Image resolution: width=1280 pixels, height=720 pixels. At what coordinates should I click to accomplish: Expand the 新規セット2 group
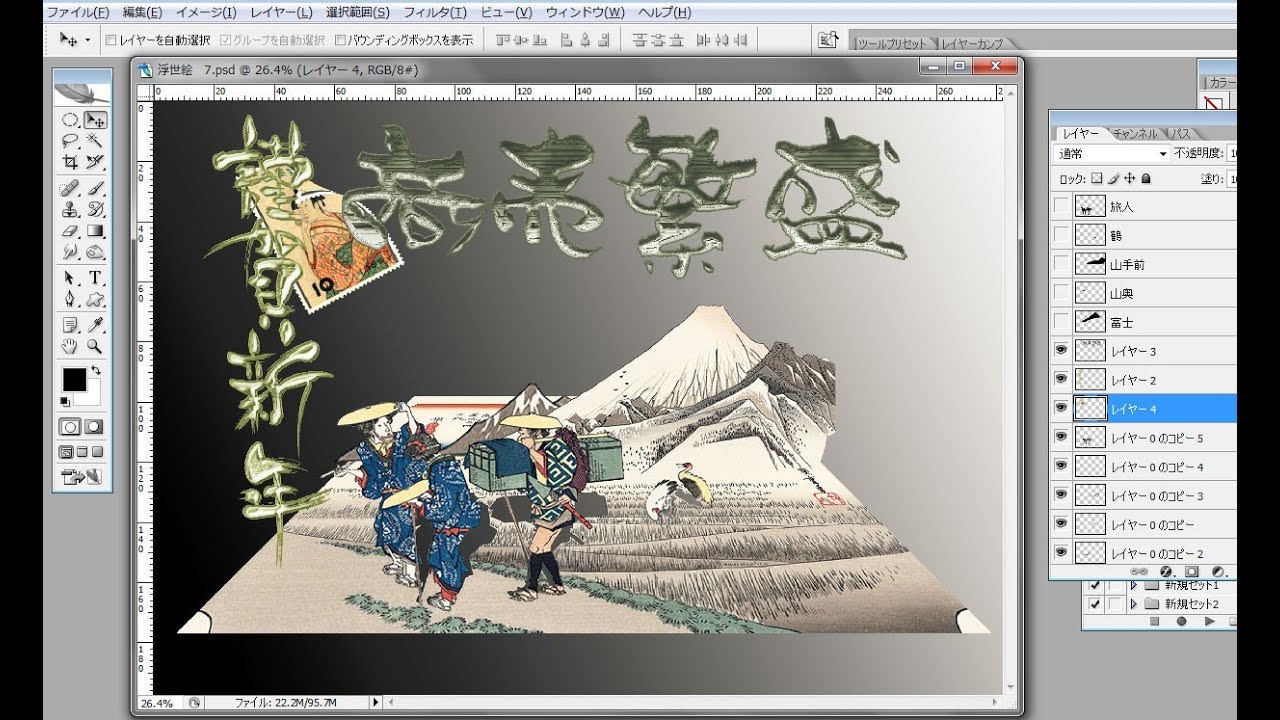point(1133,605)
